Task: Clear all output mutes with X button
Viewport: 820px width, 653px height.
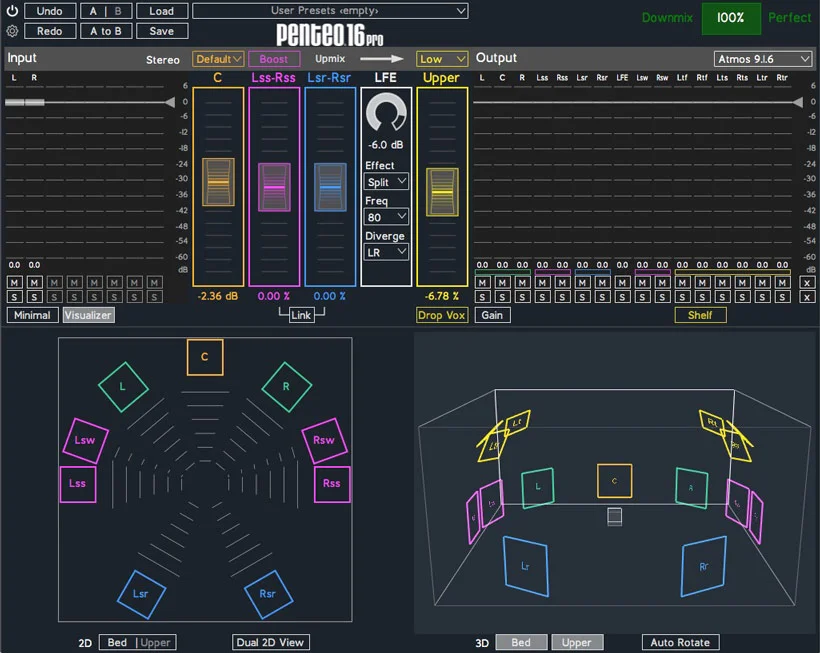Action: pyautogui.click(x=807, y=283)
